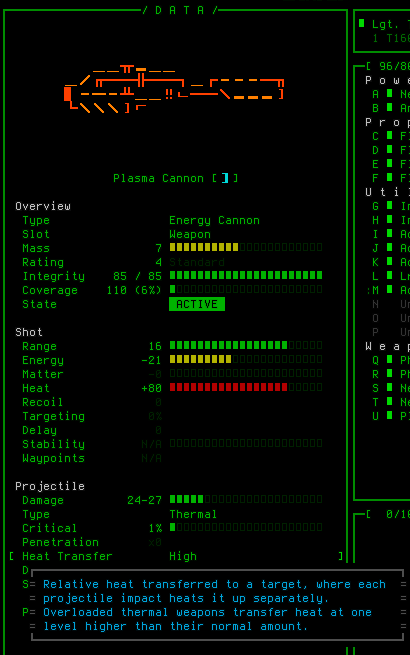
Task: Click the yellow Energy bar
Action: pyautogui.click(x=246, y=359)
